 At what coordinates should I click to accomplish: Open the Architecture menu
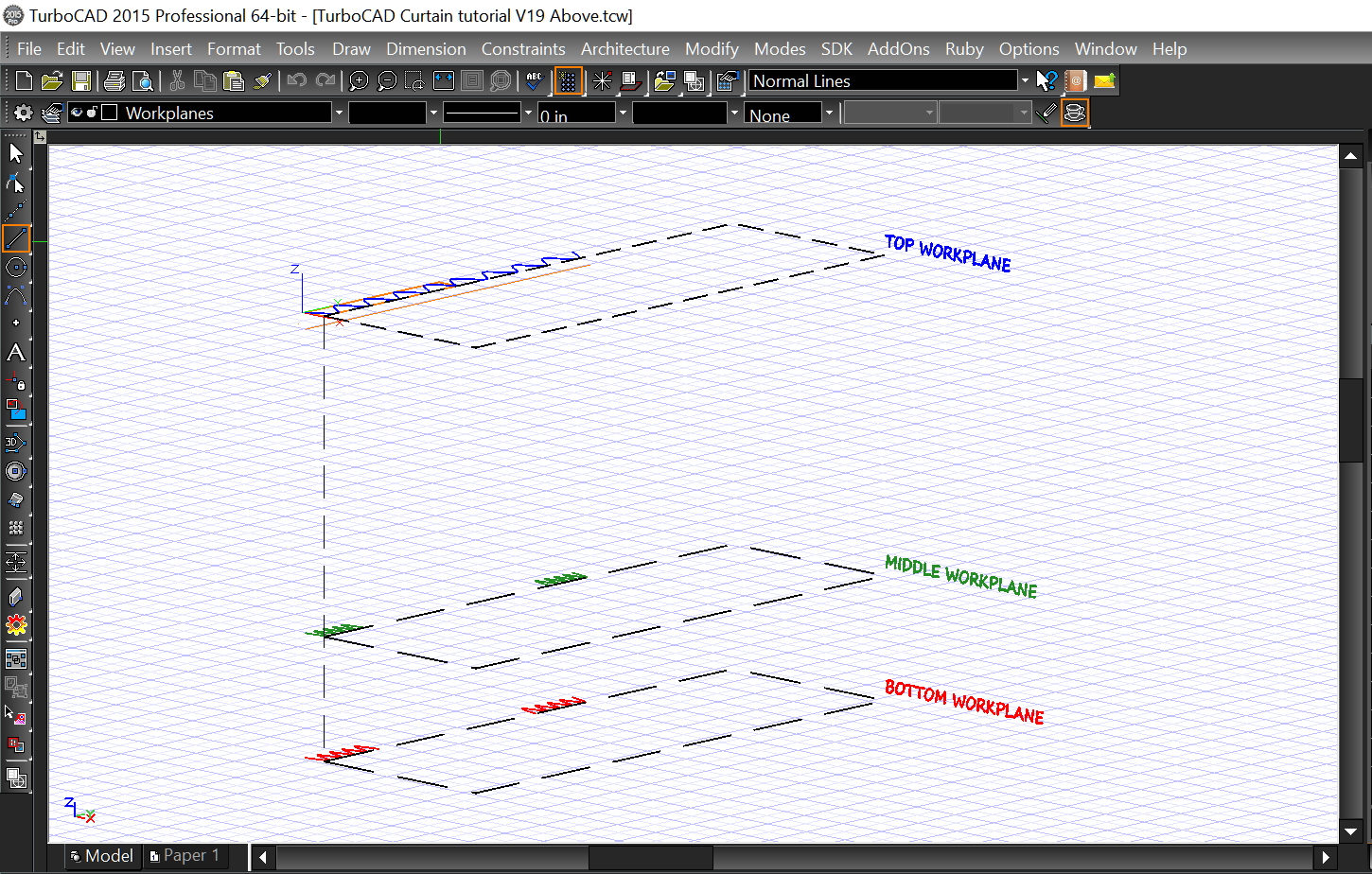[625, 49]
